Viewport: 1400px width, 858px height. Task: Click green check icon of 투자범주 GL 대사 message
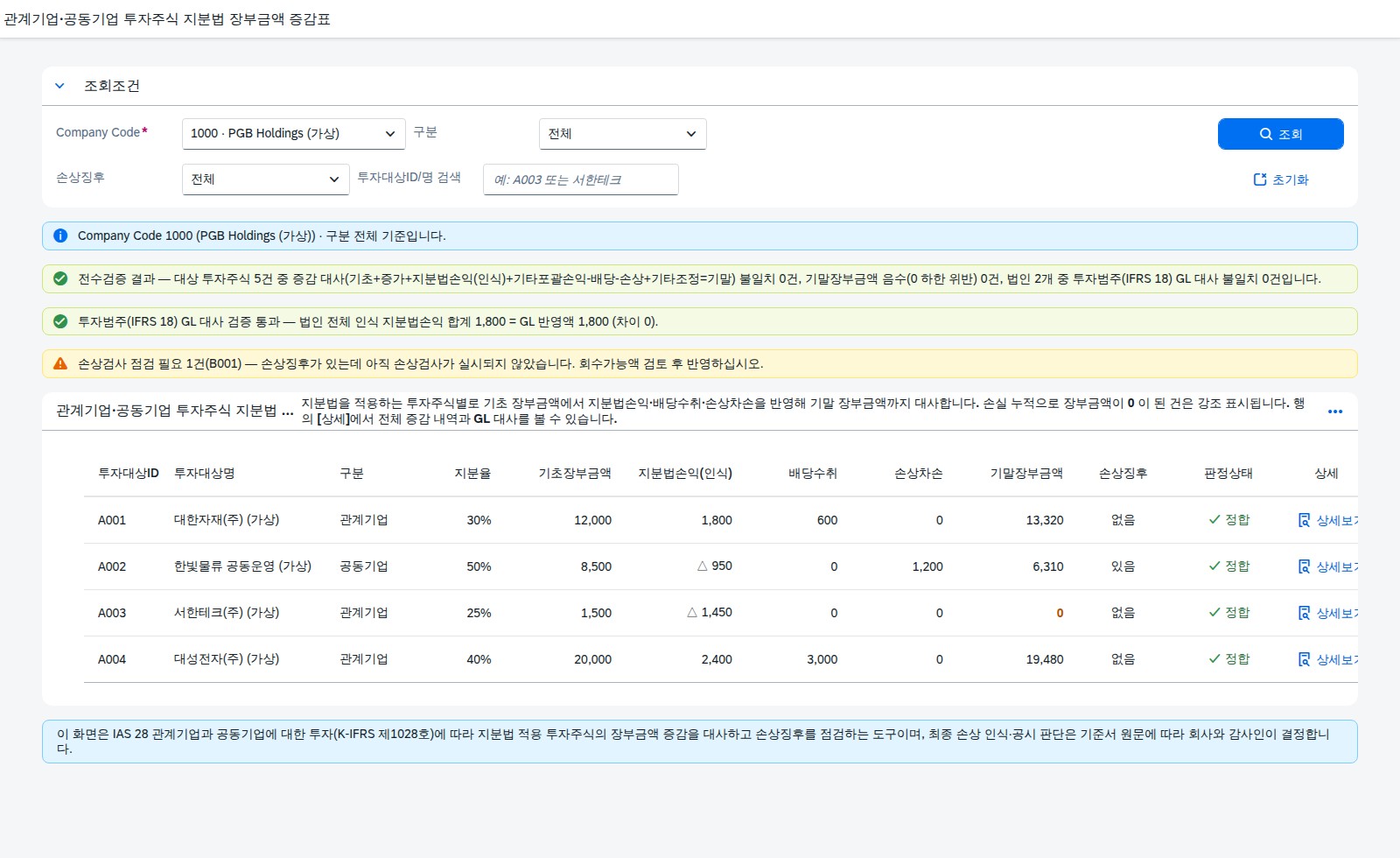click(x=60, y=321)
